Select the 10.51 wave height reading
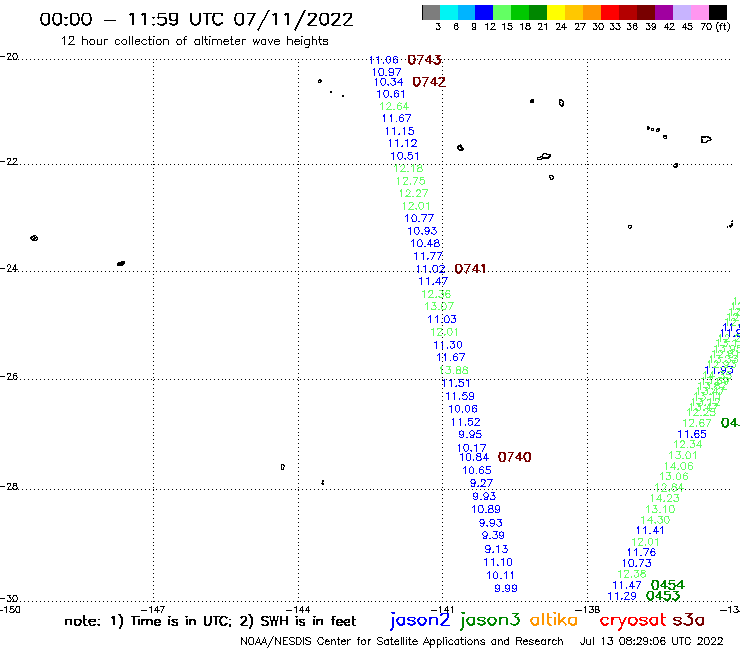This screenshot has height=650, width=740. (x=404, y=156)
